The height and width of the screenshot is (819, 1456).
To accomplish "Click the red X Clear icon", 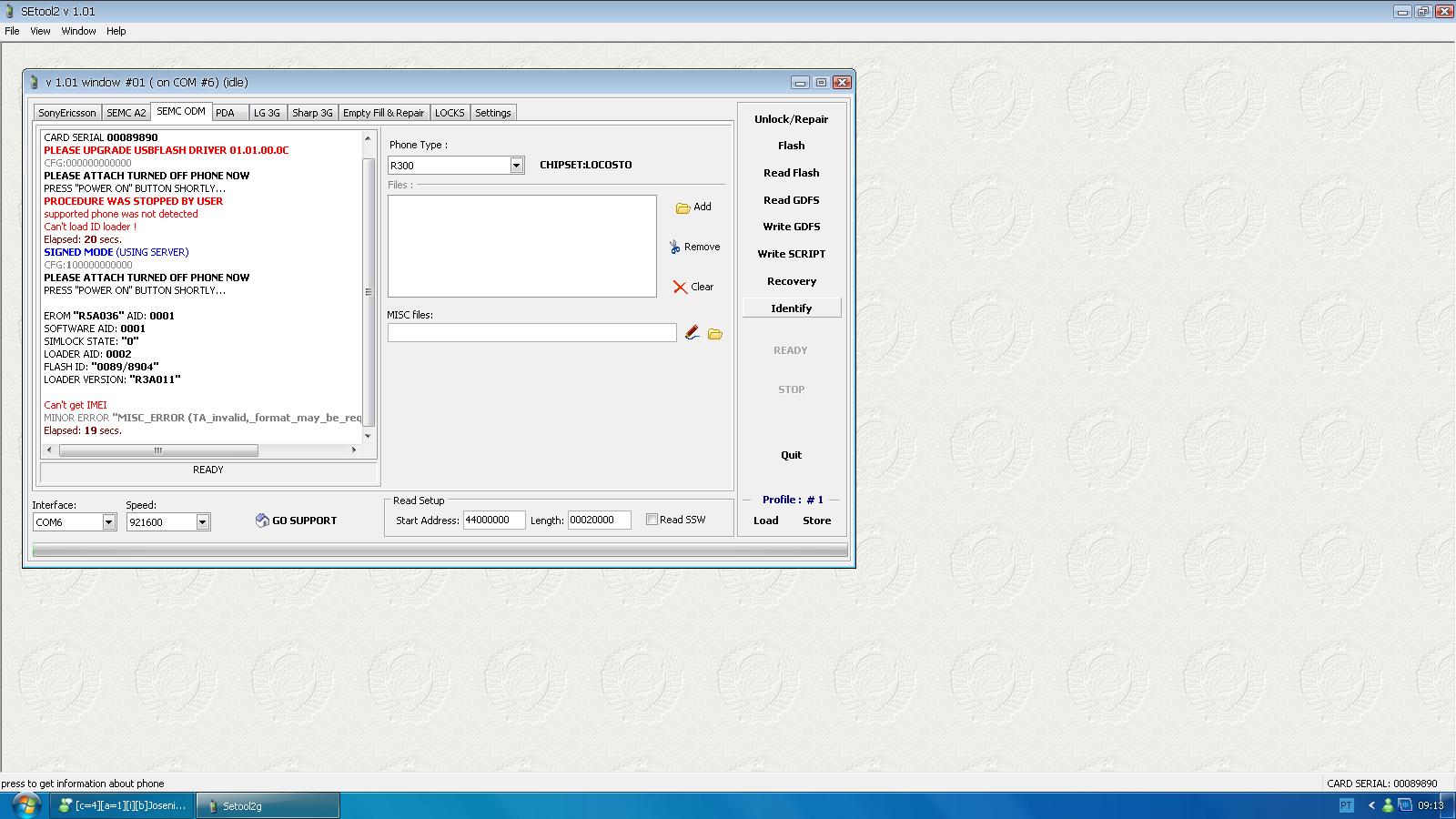I will (680, 287).
